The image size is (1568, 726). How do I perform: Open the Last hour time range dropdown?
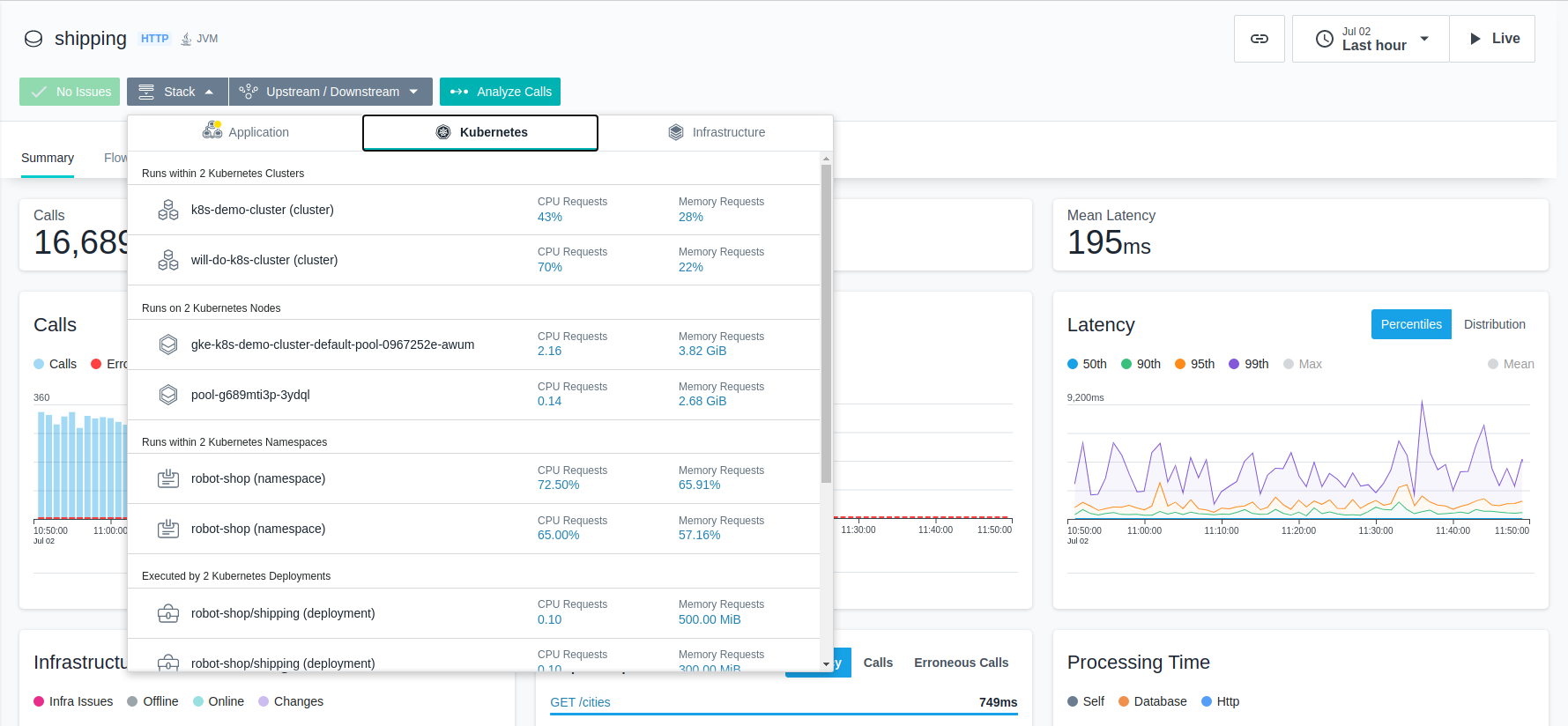point(1371,39)
